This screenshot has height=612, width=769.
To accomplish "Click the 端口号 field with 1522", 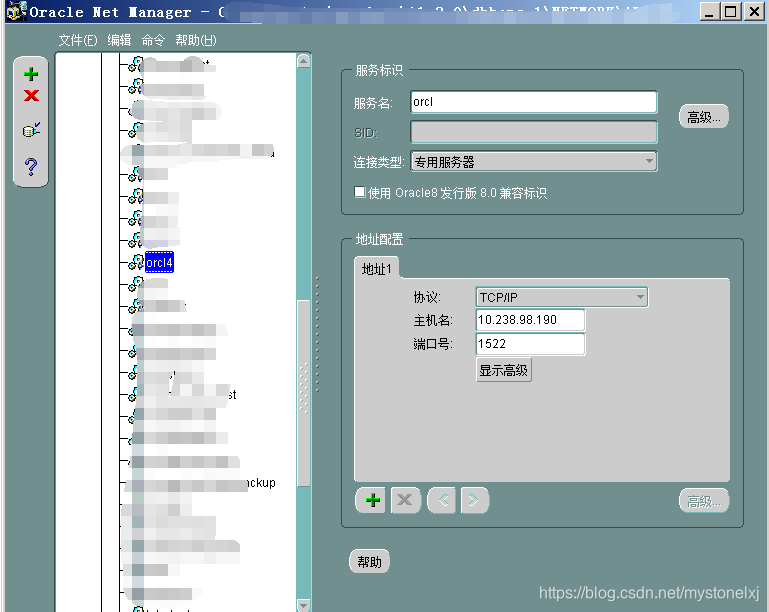I will point(530,344).
